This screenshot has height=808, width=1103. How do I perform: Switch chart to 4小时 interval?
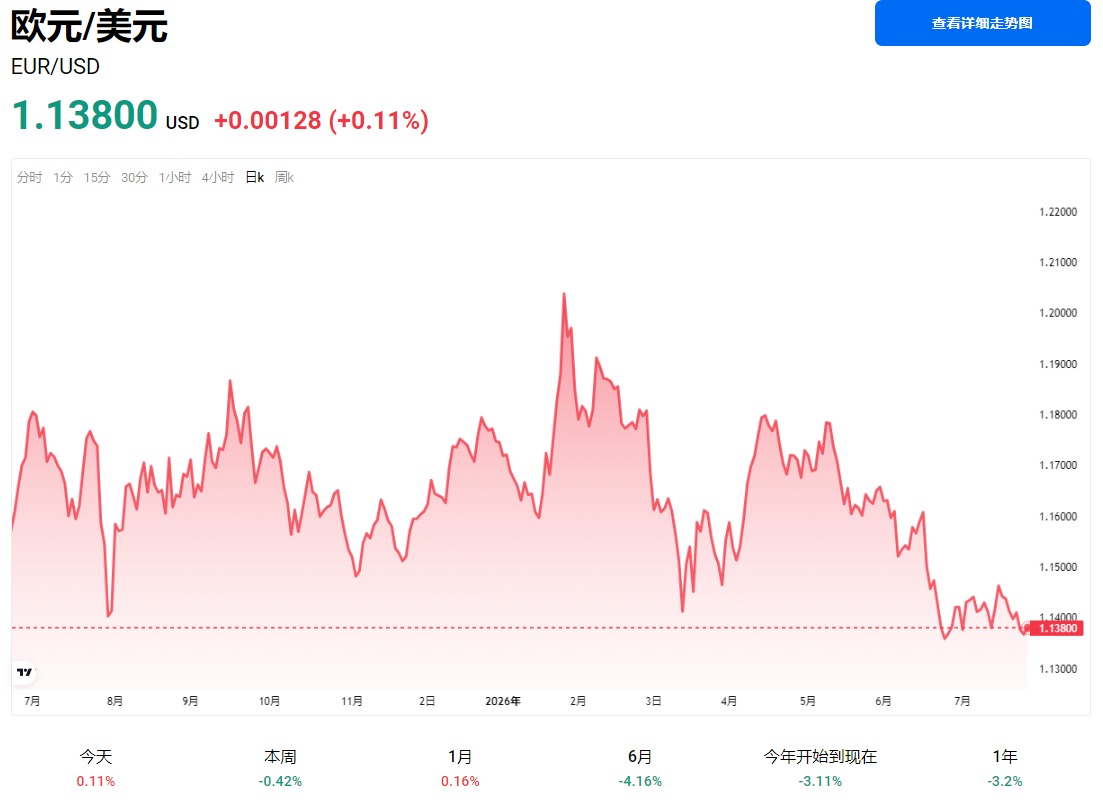click(x=218, y=177)
